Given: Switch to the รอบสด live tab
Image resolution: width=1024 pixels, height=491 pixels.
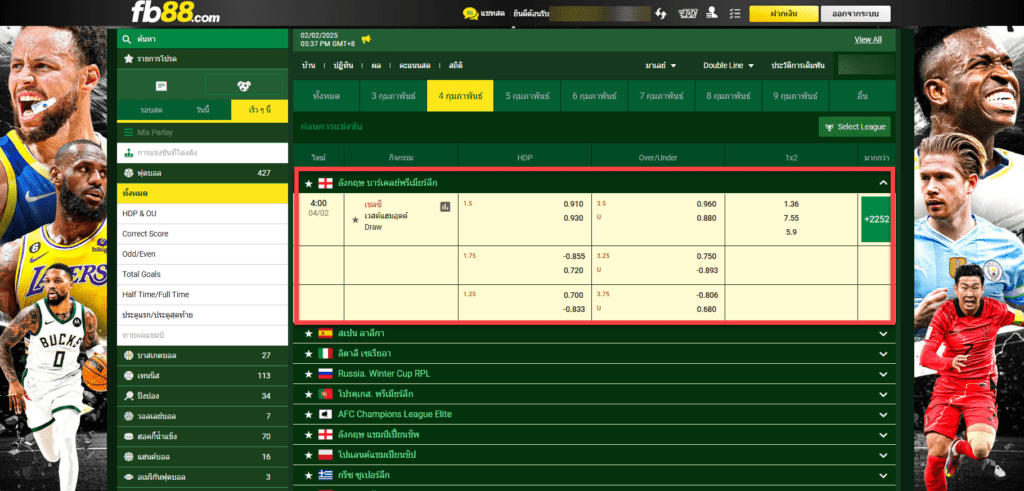Looking at the screenshot, I should click(x=151, y=110).
